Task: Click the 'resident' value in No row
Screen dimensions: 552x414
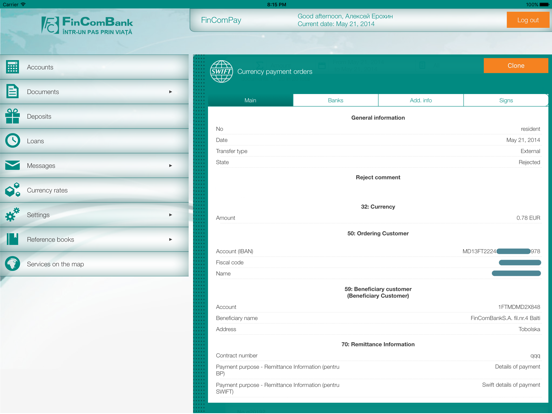Action: 530,129
